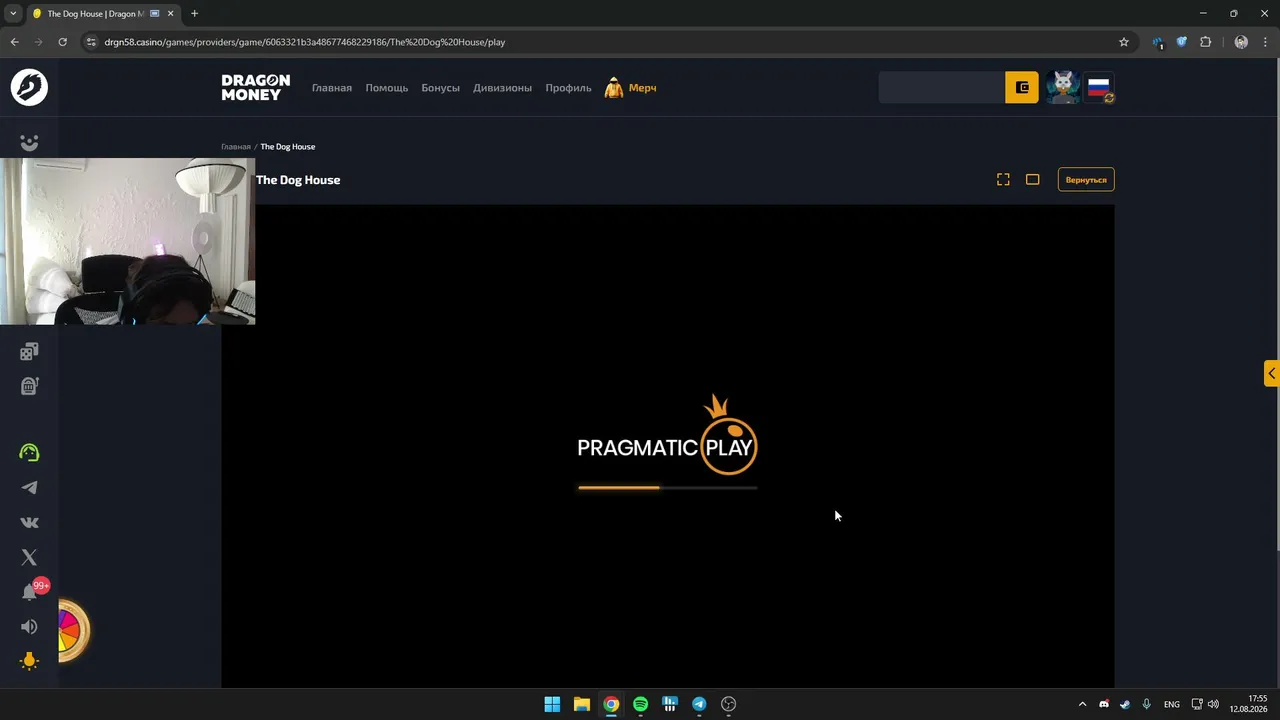Click the Dragon Money text logo
Viewport: 1280px width, 720px height.
tap(256, 87)
